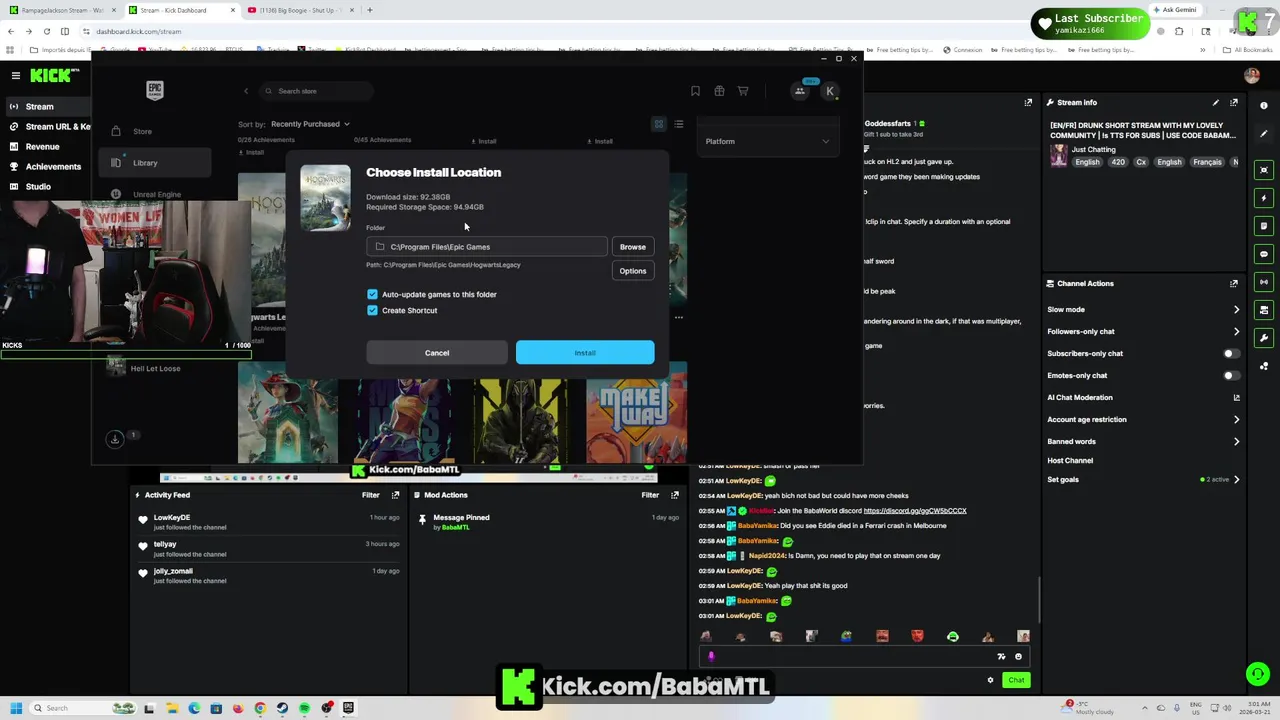Click Host Channel action
Viewport: 1280px width, 720px height.
click(1070, 460)
